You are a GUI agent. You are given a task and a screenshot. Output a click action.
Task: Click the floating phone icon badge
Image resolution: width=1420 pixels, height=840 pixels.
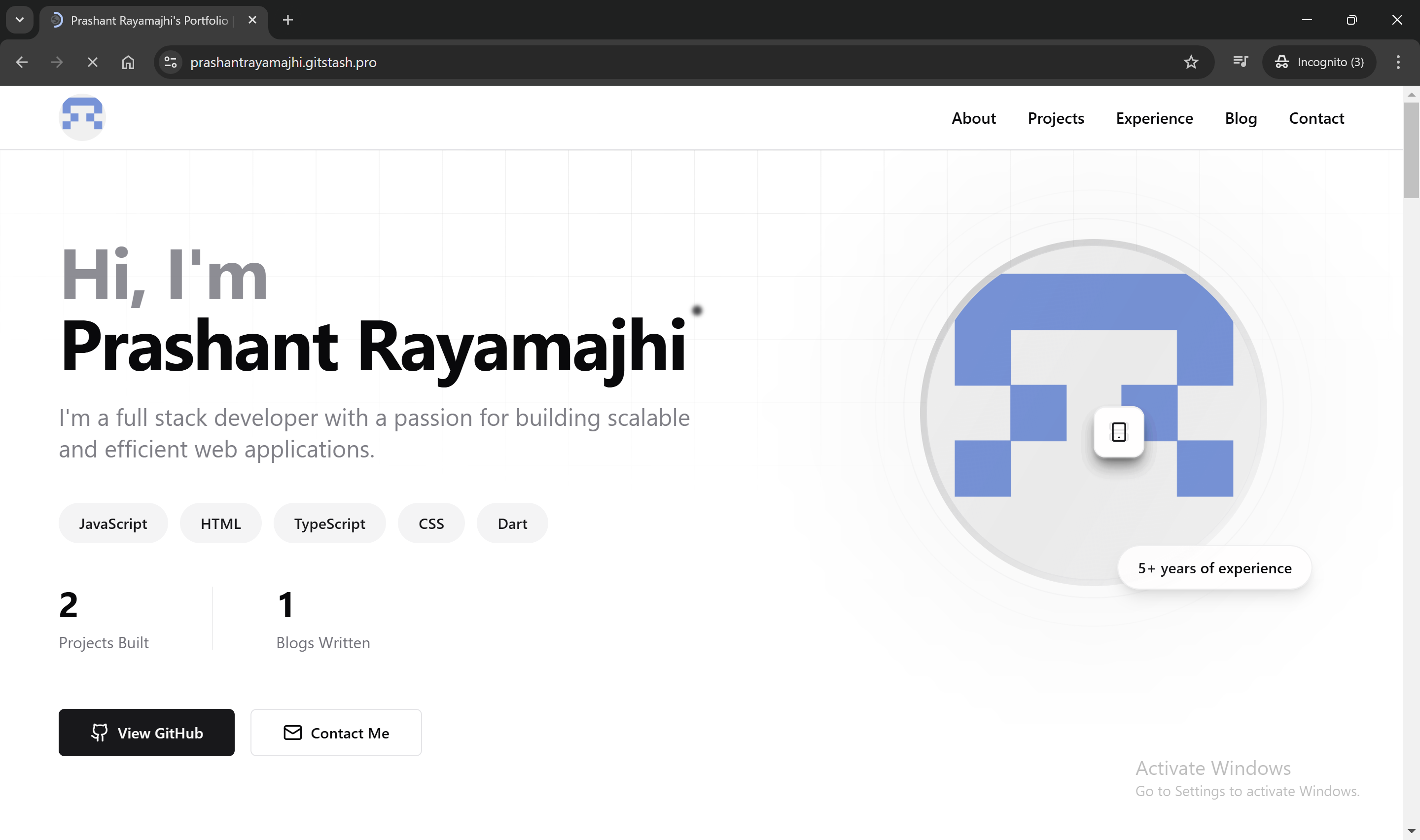[1118, 432]
